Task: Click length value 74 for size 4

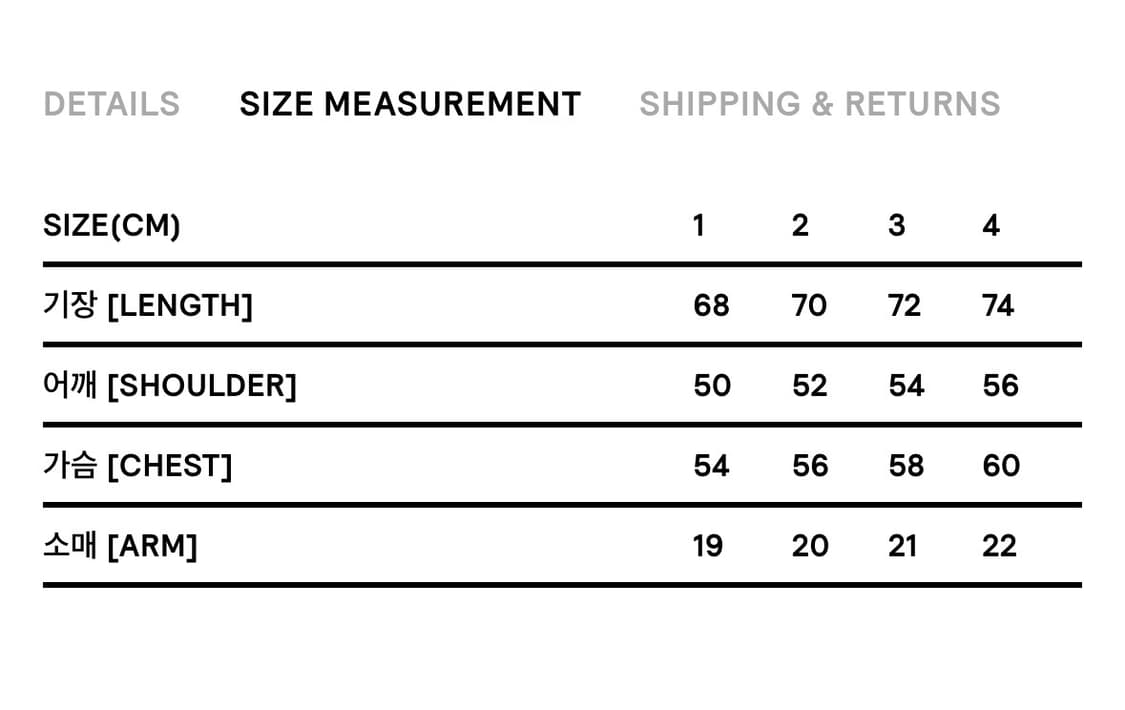Action: pos(998,306)
